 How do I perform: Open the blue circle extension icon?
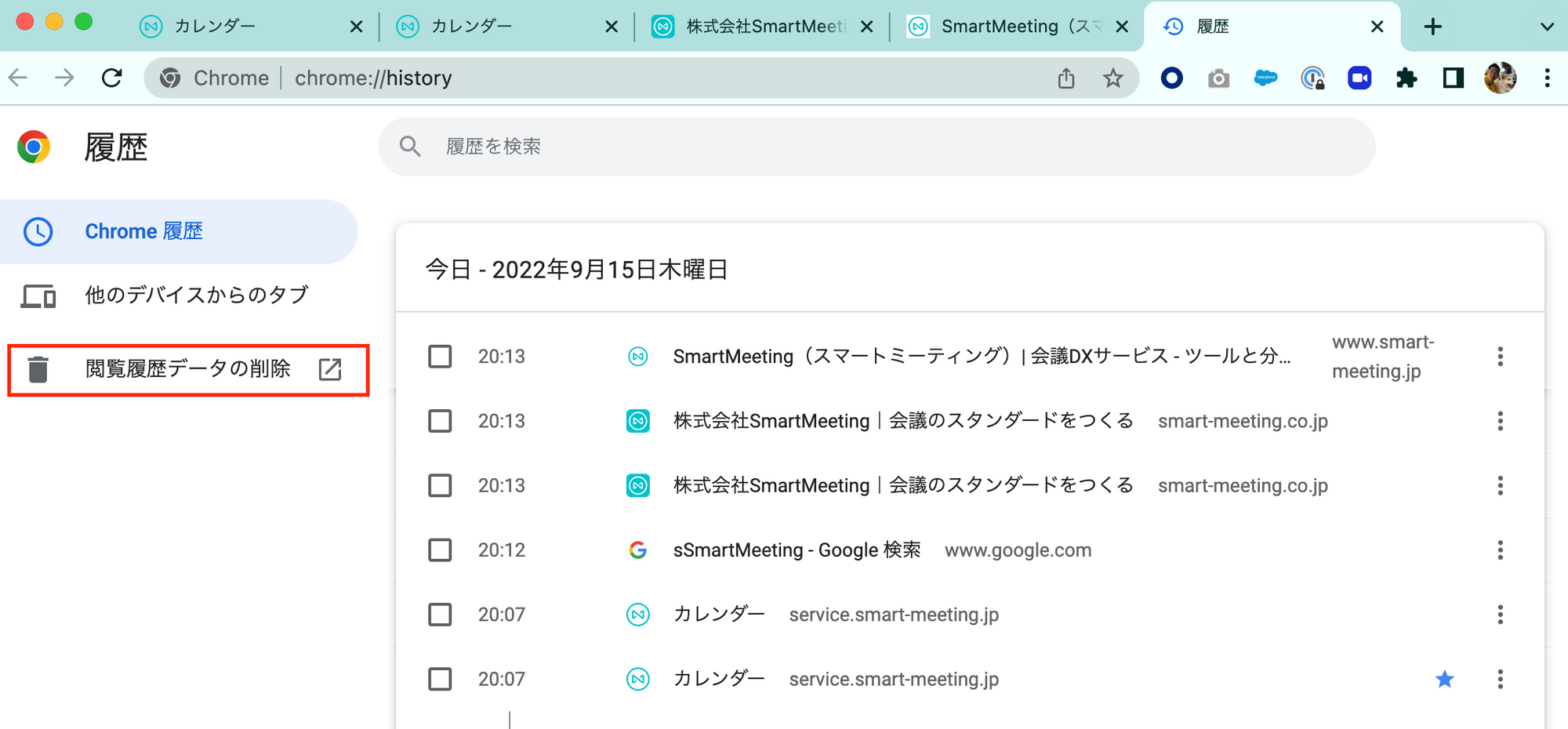[x=1171, y=78]
